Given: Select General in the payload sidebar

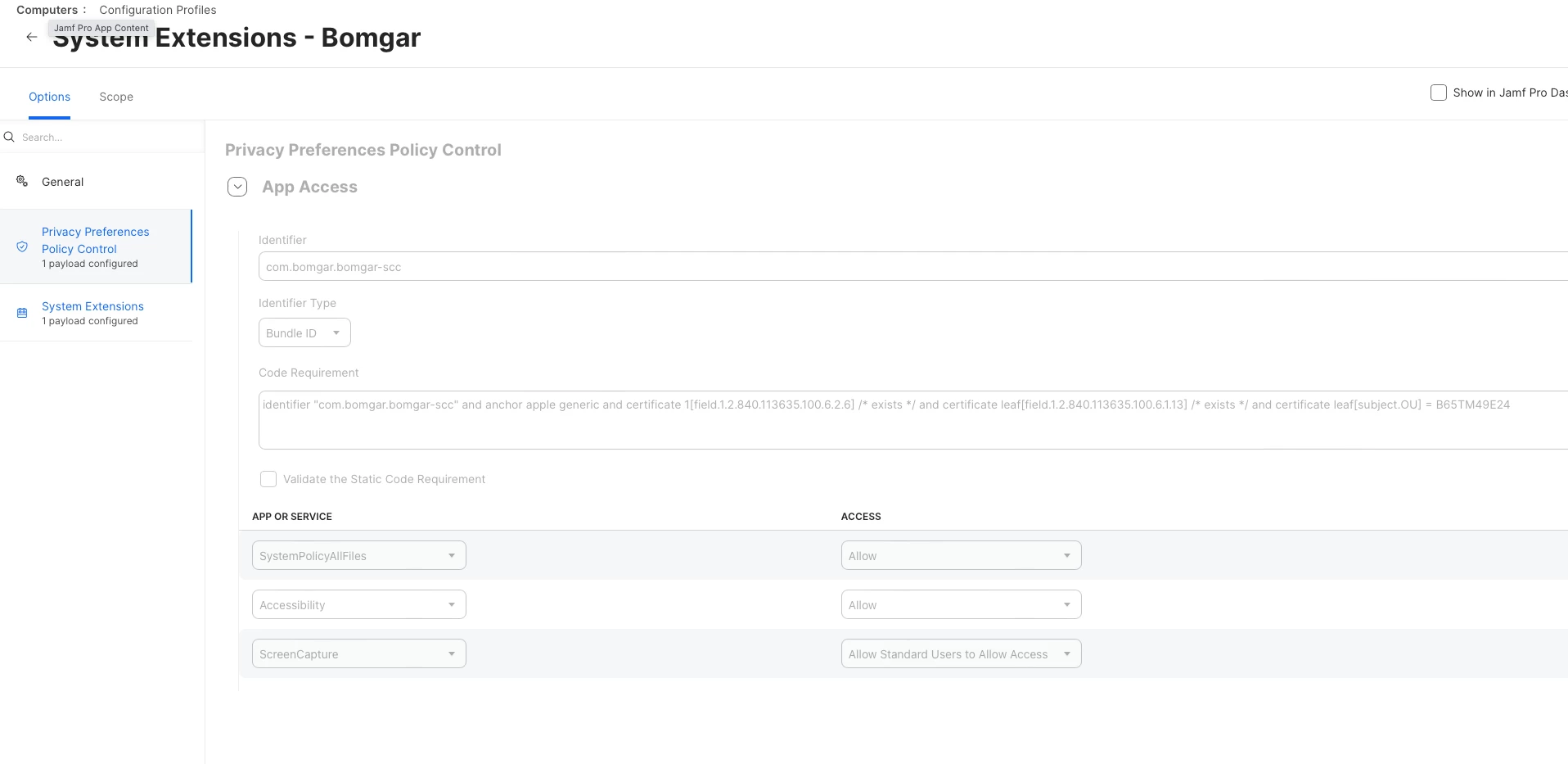Looking at the screenshot, I should (96, 182).
